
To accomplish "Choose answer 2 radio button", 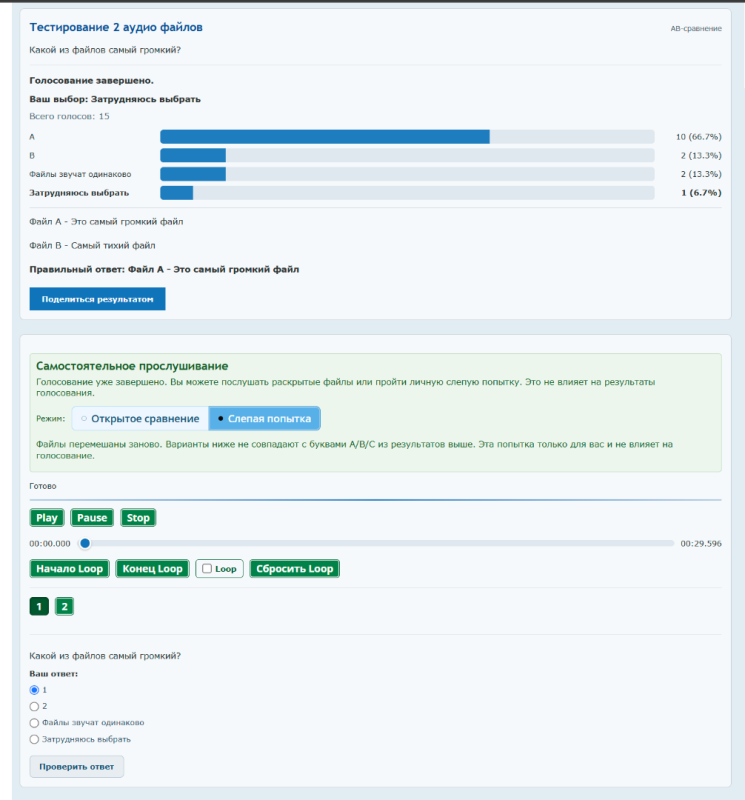I will click(x=34, y=706).
